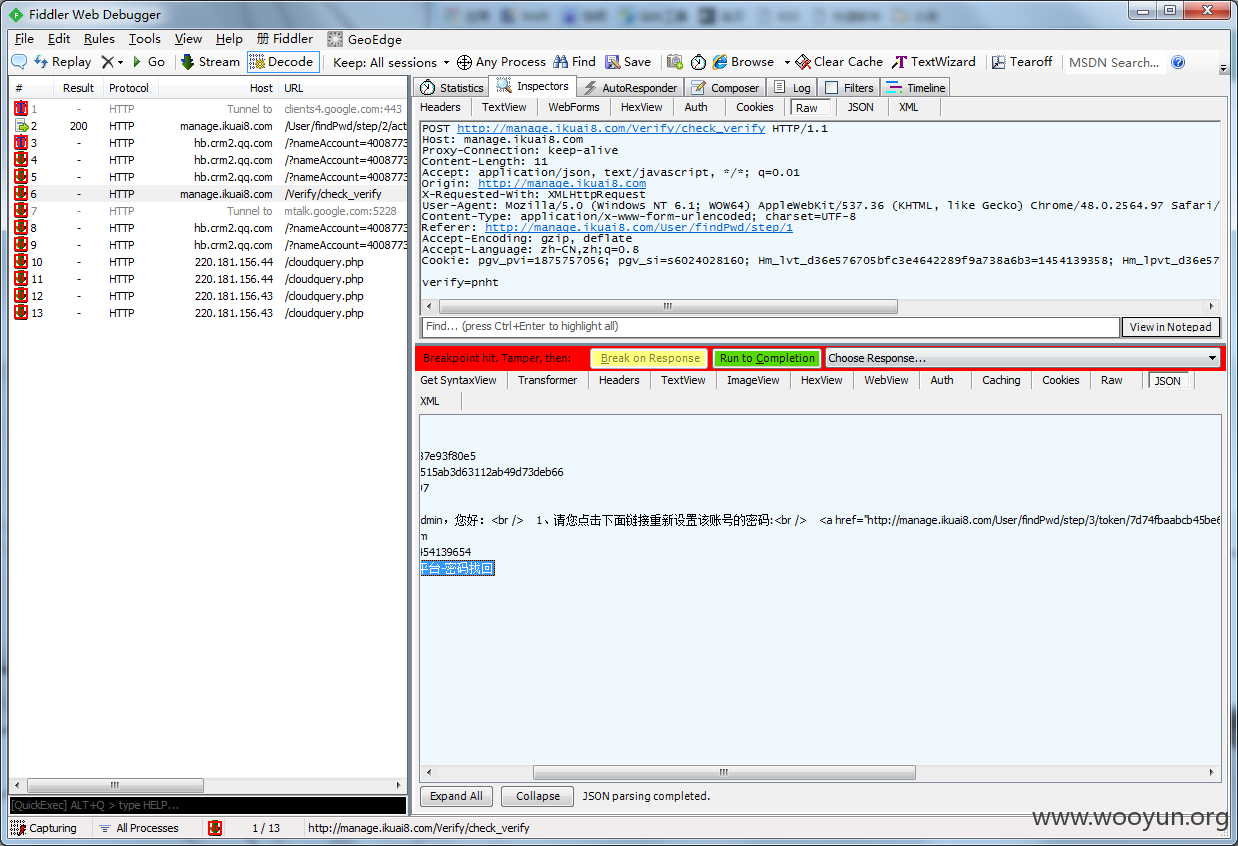Sort sessions by the Protocol column header
The width and height of the screenshot is (1238, 846).
coord(129,88)
